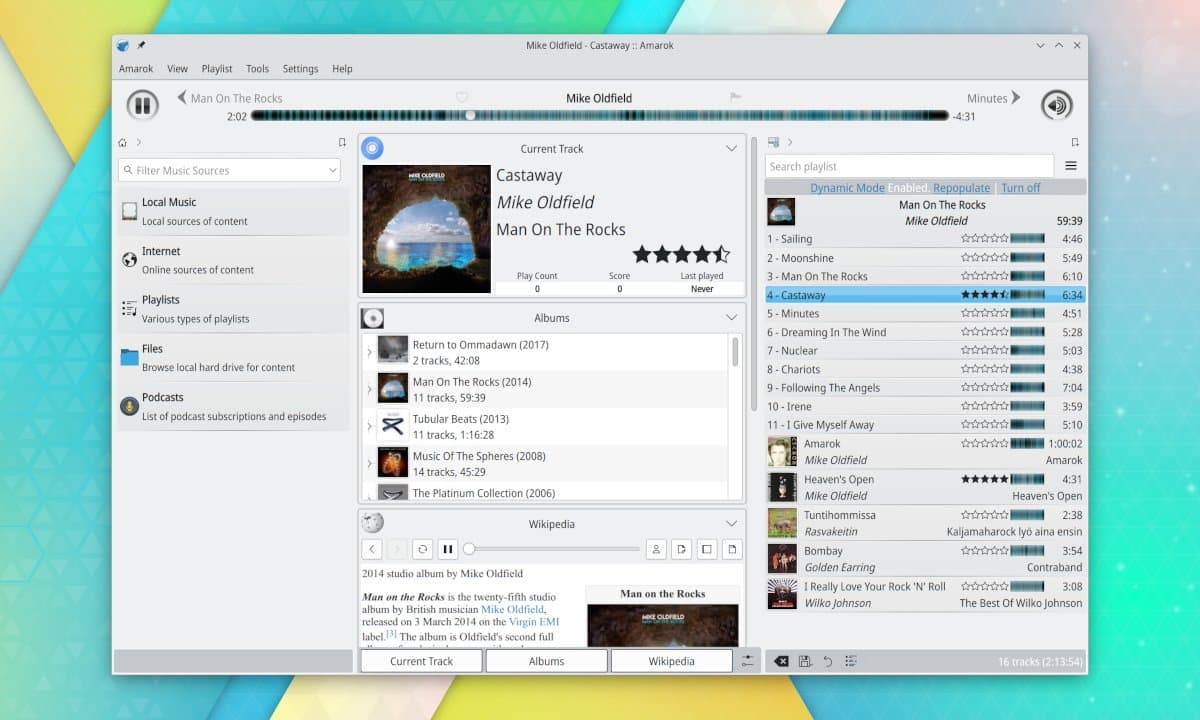Viewport: 1200px width, 720px height.
Task: Click the Current Track applet icon
Action: click(372, 148)
